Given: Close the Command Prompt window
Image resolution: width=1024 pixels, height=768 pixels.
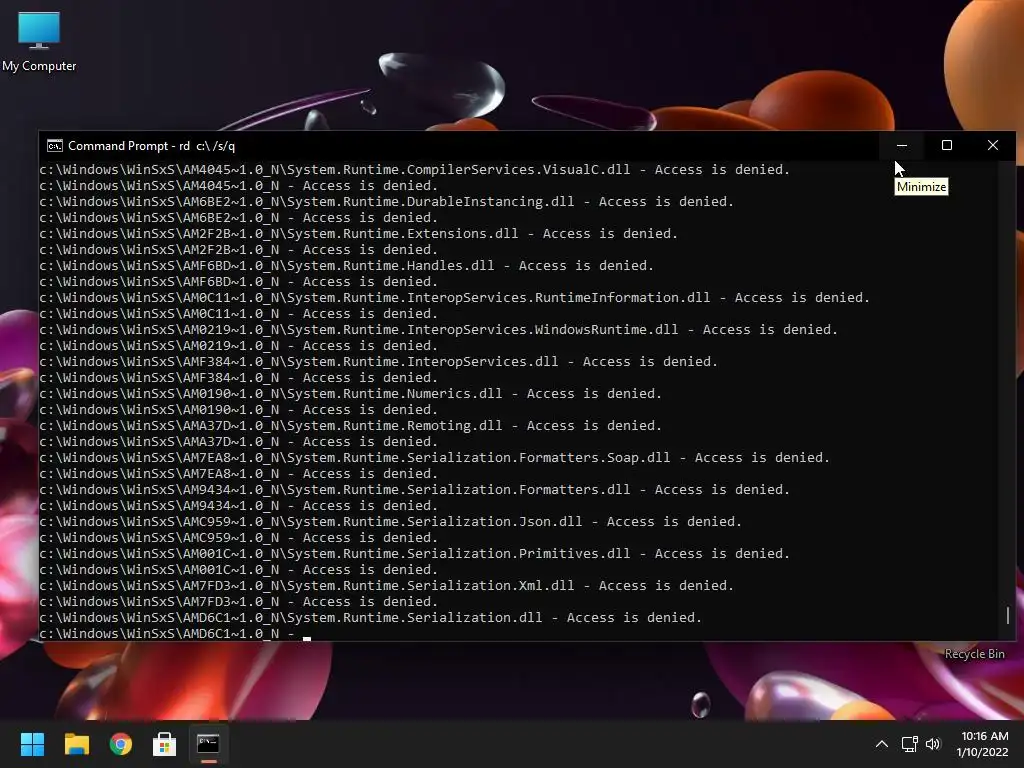Looking at the screenshot, I should pyautogui.click(x=993, y=146).
